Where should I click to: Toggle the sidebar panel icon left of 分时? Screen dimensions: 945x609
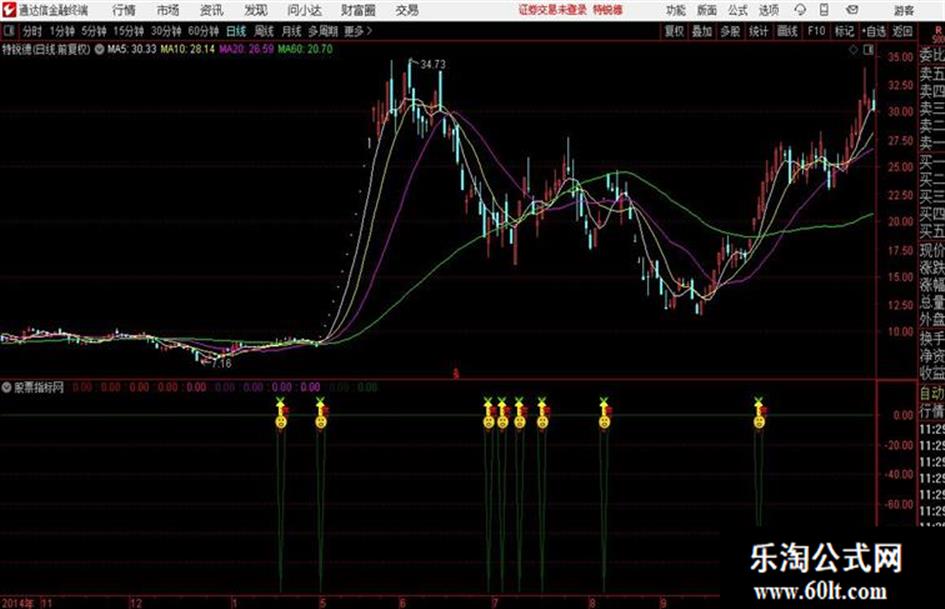8,31
